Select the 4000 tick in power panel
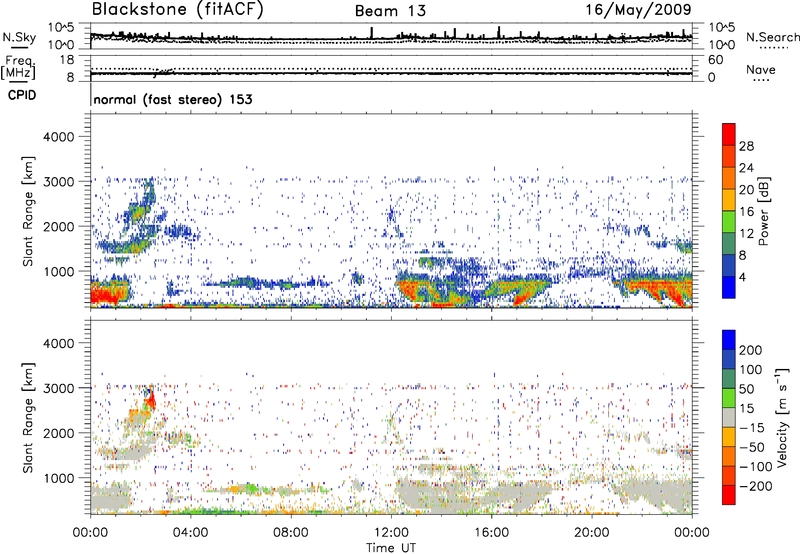Viewport: 800px width, 554px height. coord(58,137)
